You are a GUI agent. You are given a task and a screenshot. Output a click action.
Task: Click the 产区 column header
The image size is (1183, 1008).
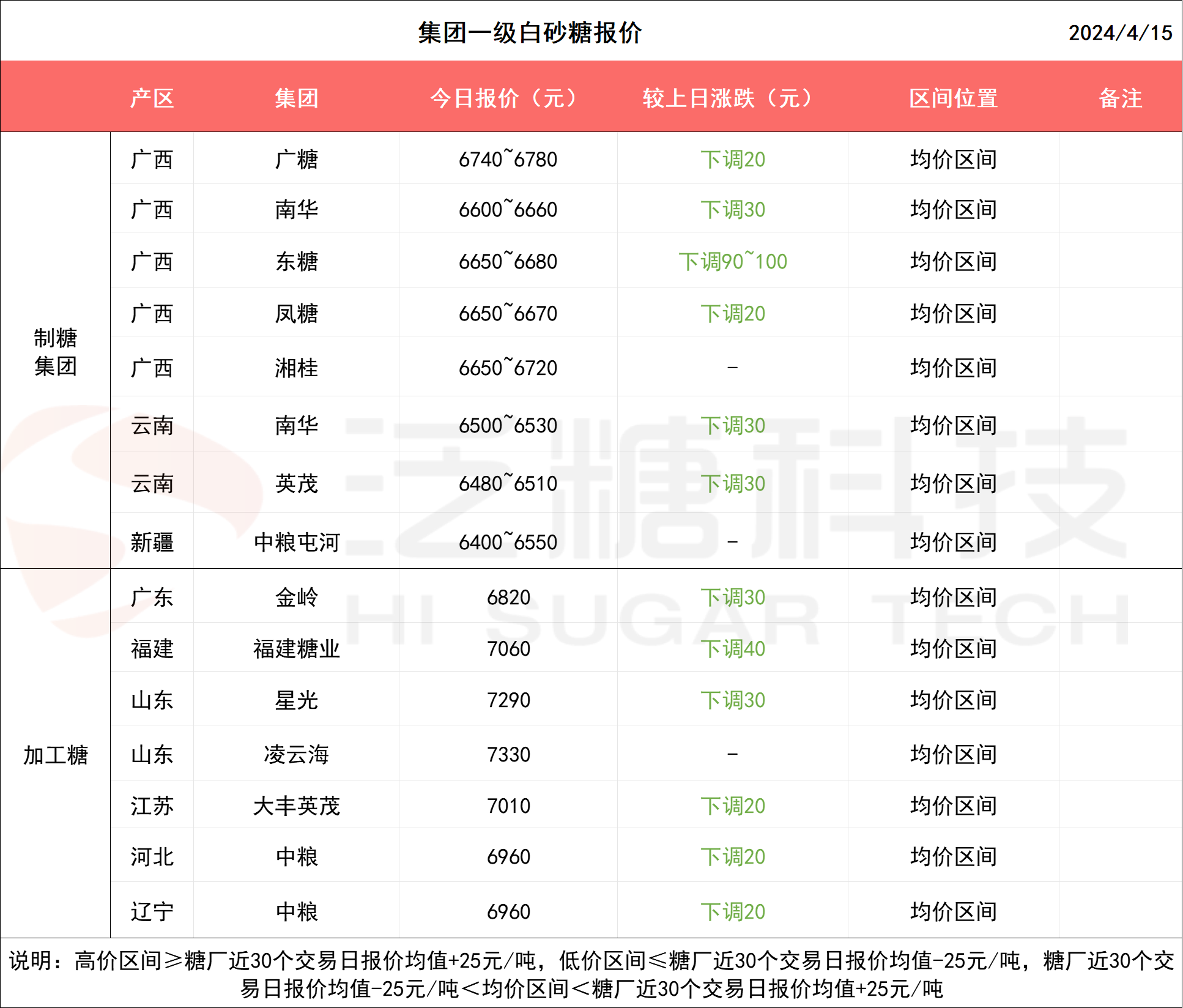tap(152, 98)
